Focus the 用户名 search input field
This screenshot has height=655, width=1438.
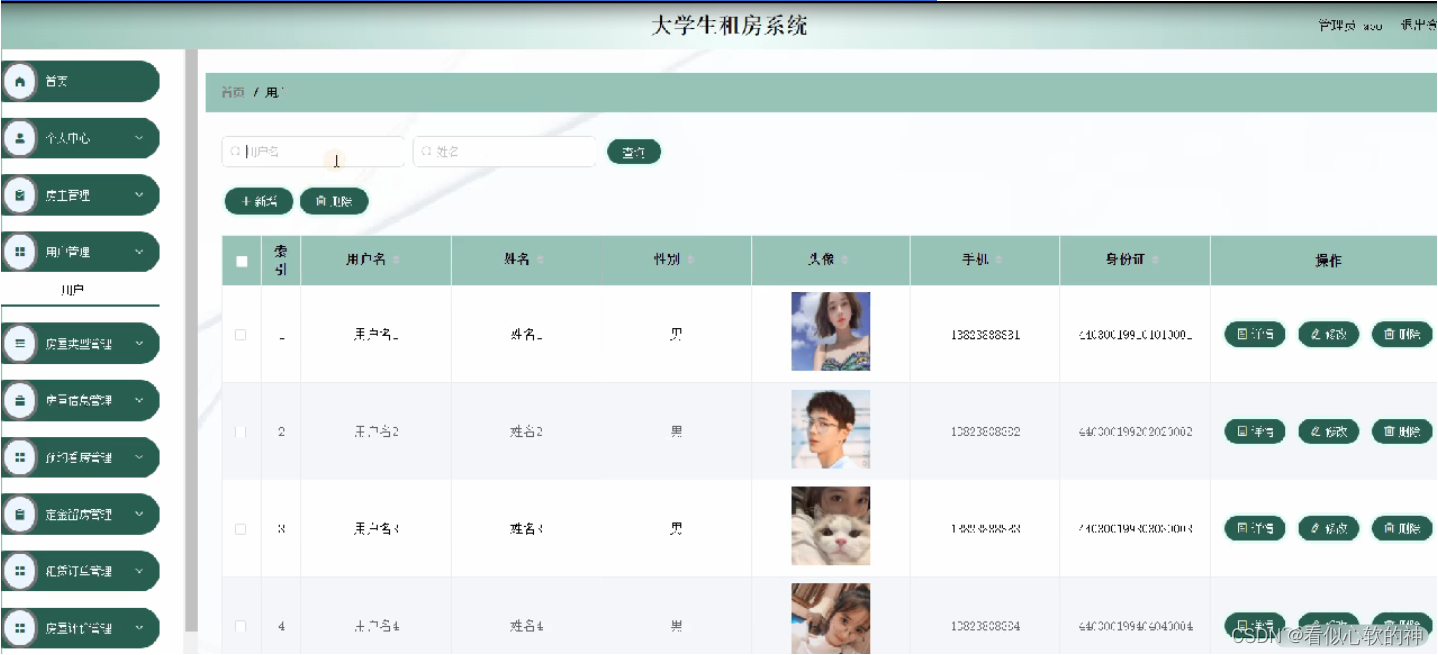point(313,152)
